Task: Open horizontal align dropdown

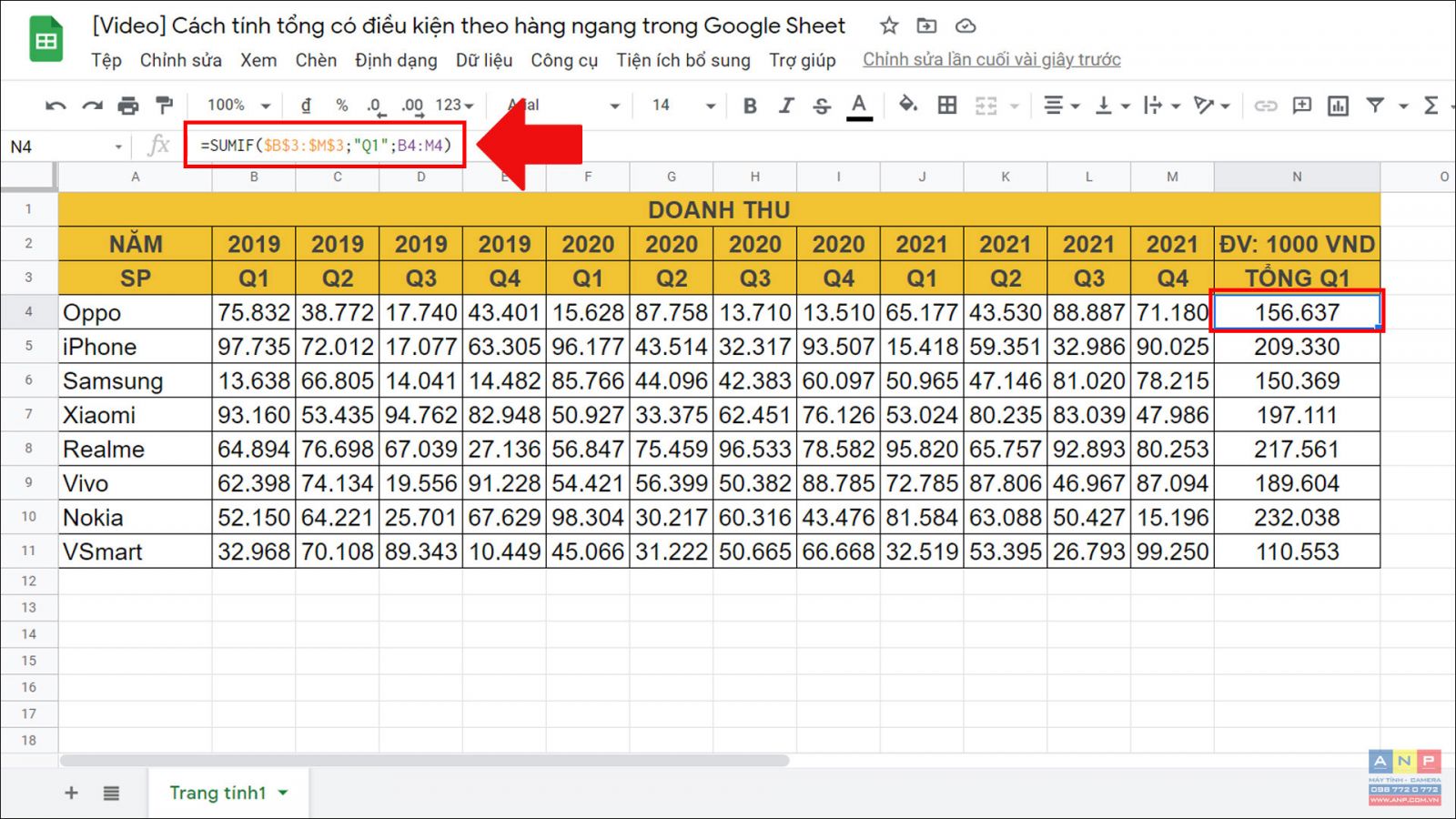Action: click(1061, 106)
